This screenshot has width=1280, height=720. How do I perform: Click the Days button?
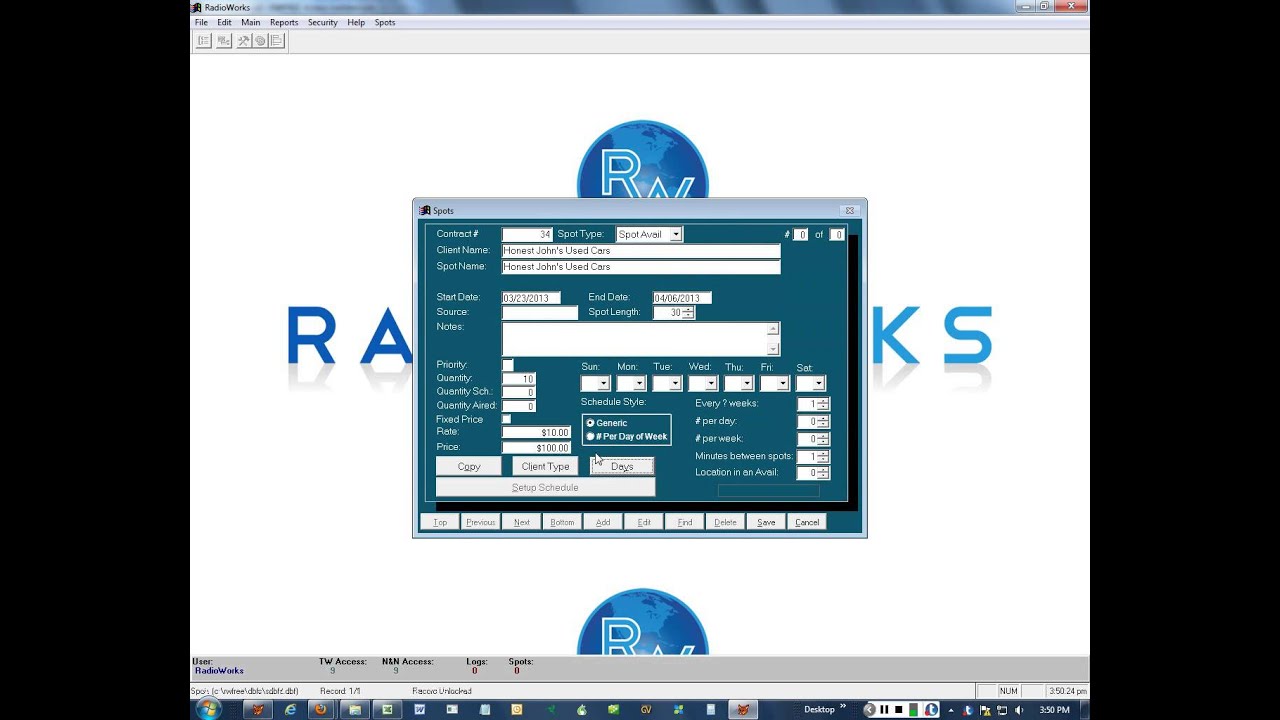622,467
